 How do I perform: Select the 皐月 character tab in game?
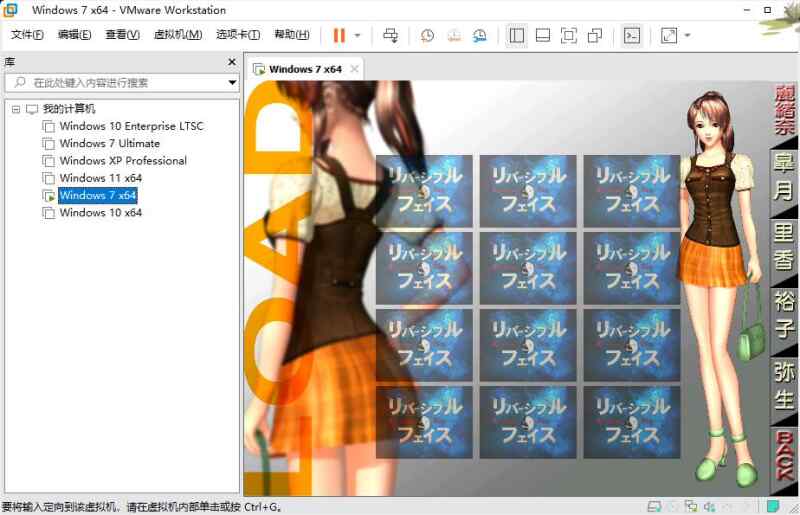(x=784, y=178)
